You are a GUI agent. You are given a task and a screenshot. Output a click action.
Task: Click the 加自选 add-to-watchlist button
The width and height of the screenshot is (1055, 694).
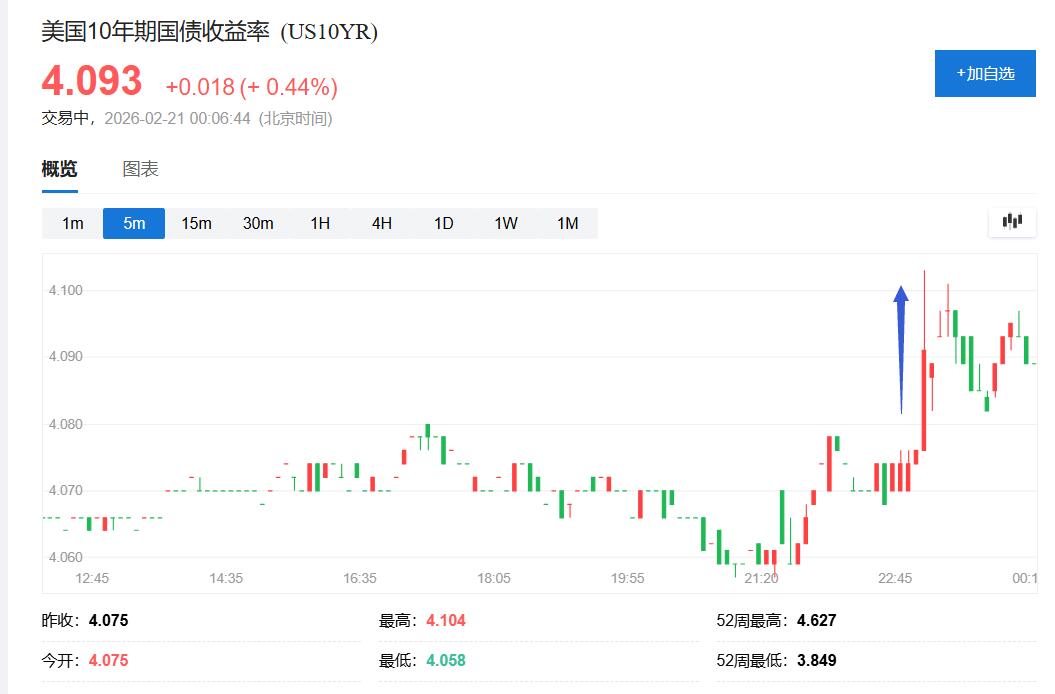click(x=985, y=73)
